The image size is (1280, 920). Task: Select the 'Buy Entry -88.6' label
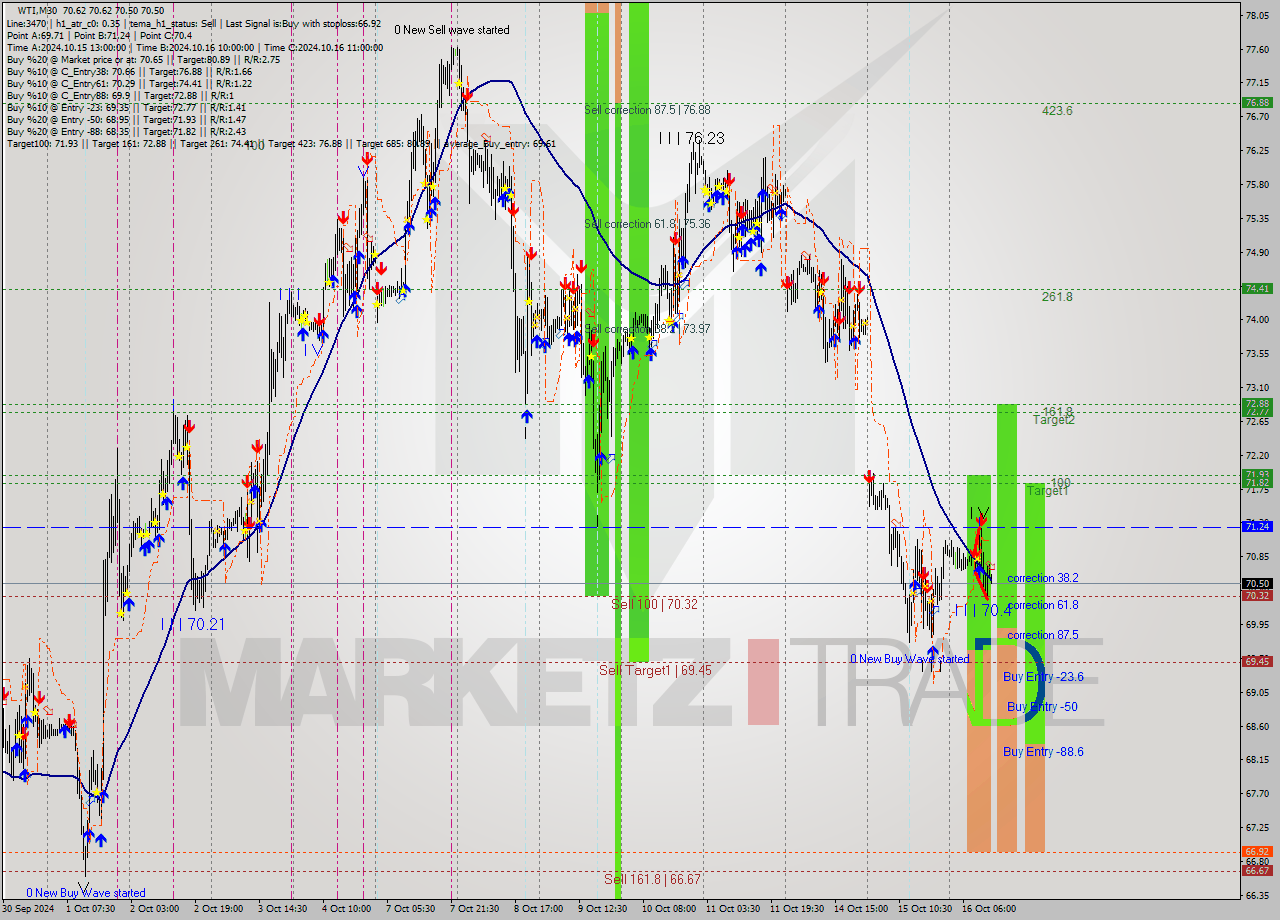coord(1043,752)
